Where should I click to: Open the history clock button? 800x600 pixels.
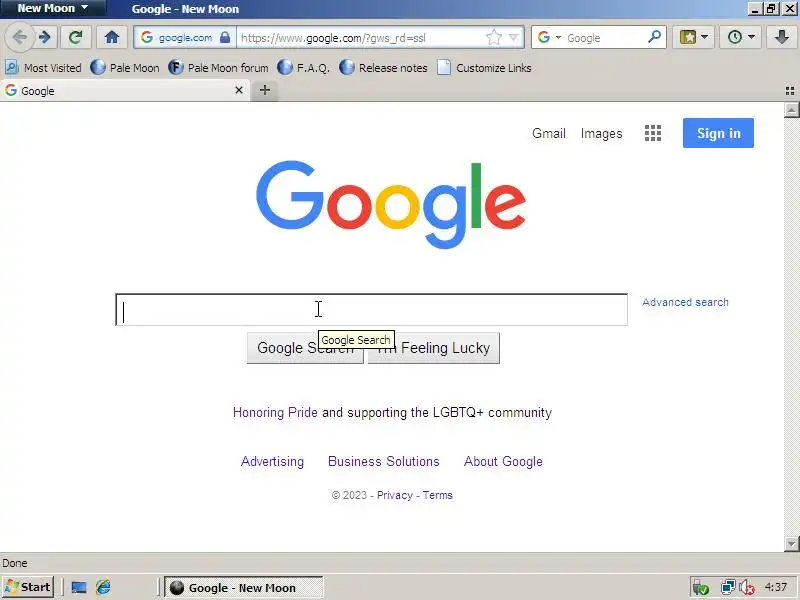pyautogui.click(x=735, y=37)
